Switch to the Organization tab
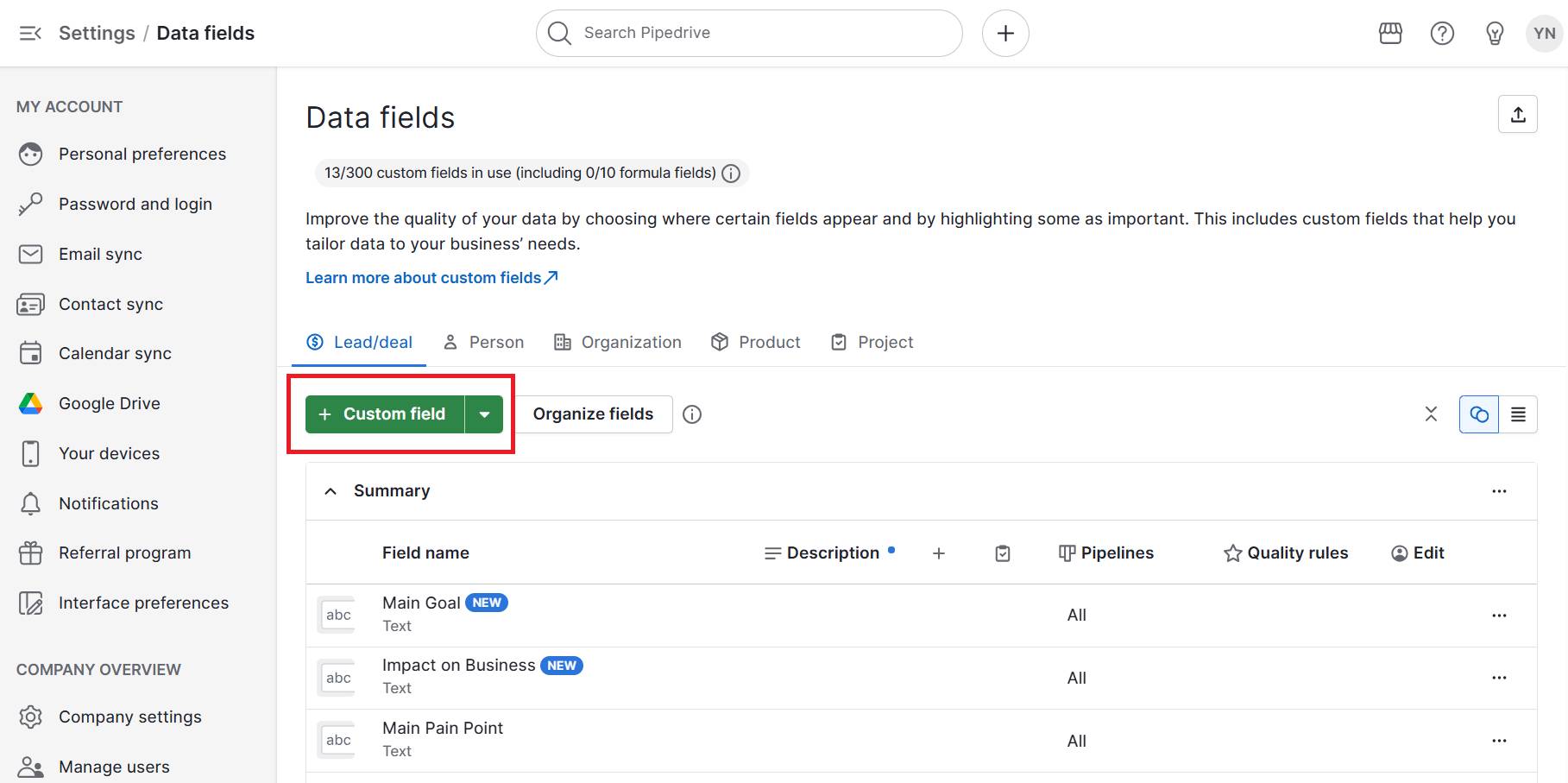The image size is (1568, 783). coord(630,342)
